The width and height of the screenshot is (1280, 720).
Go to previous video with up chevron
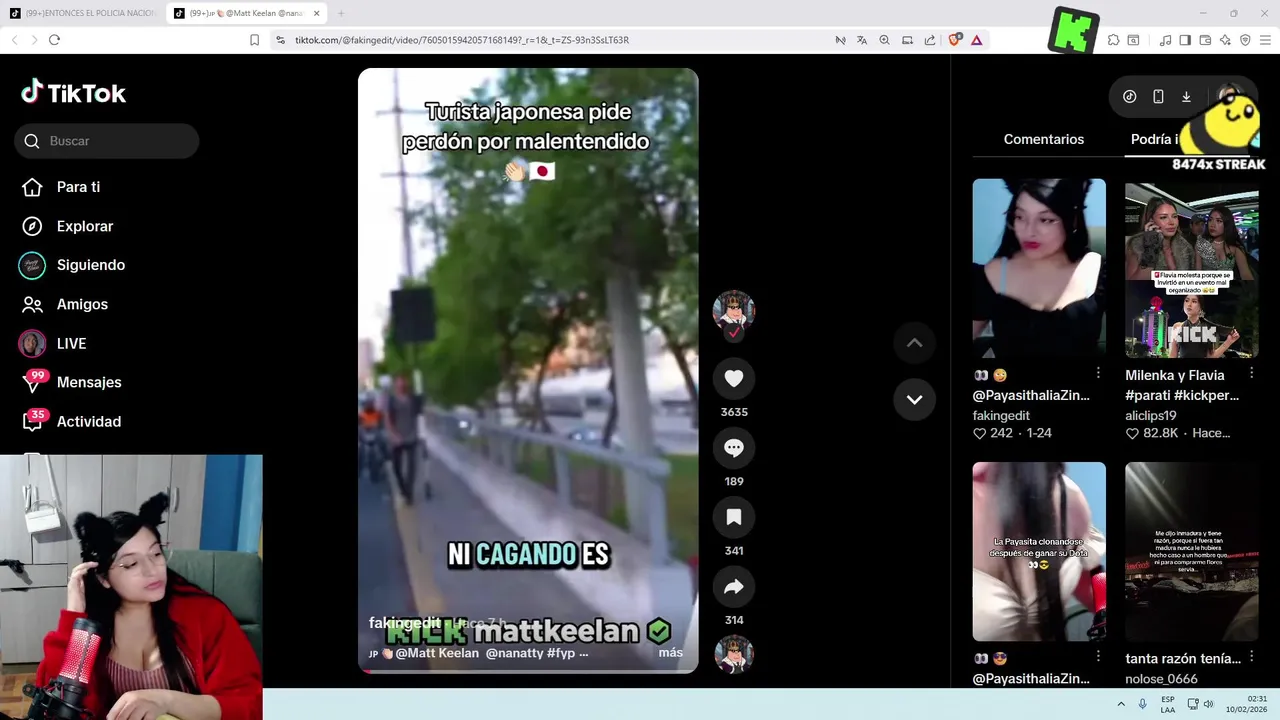click(914, 343)
